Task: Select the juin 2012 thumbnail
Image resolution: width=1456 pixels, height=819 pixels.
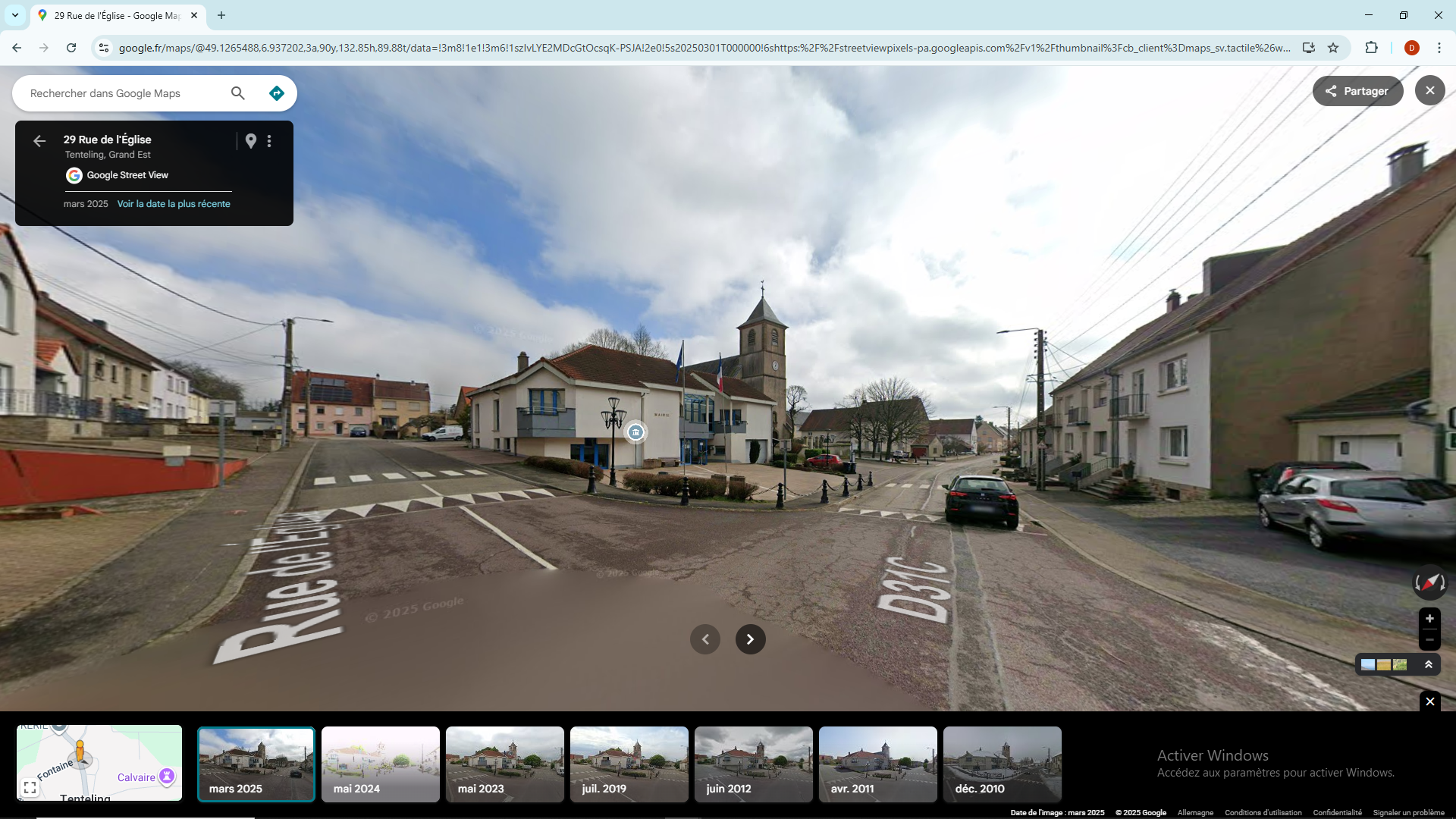Action: click(x=754, y=764)
